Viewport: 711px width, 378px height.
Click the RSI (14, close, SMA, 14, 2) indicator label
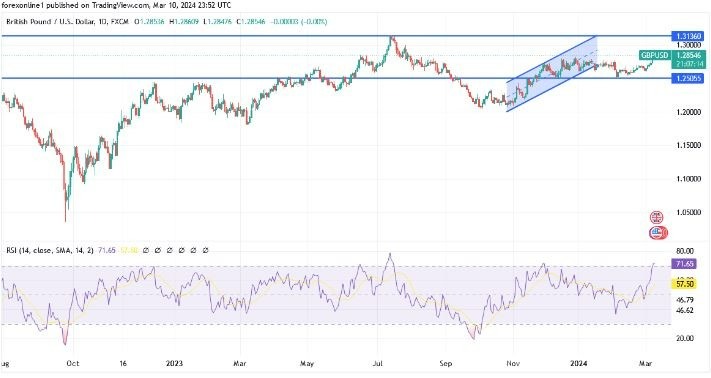click(50, 250)
